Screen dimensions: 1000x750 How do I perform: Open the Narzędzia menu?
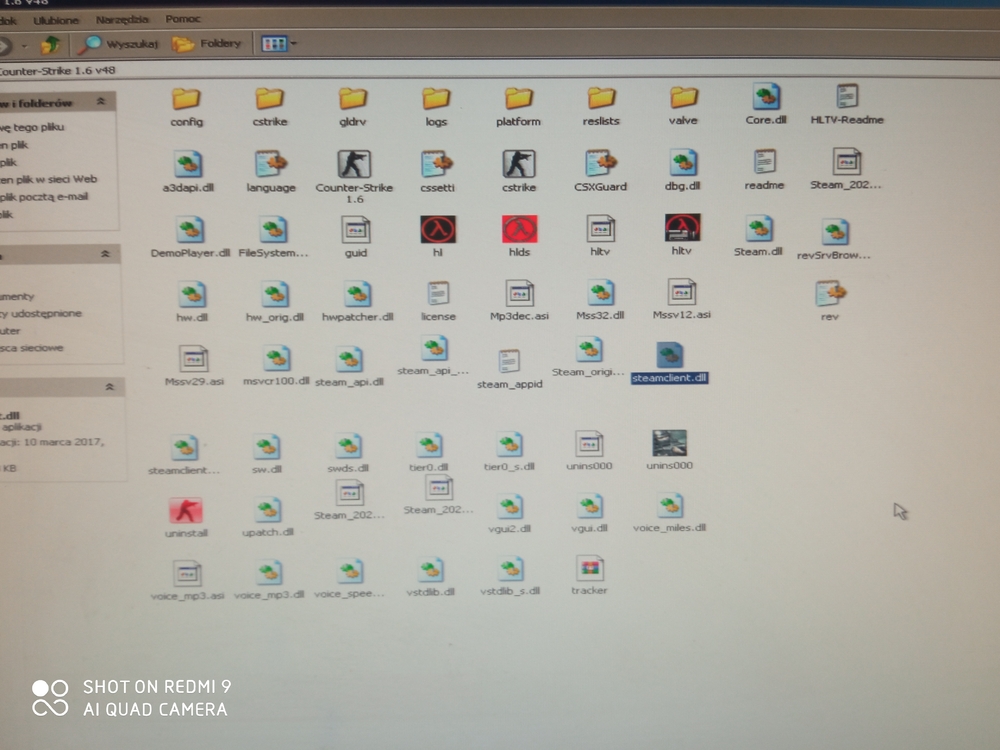[122, 20]
